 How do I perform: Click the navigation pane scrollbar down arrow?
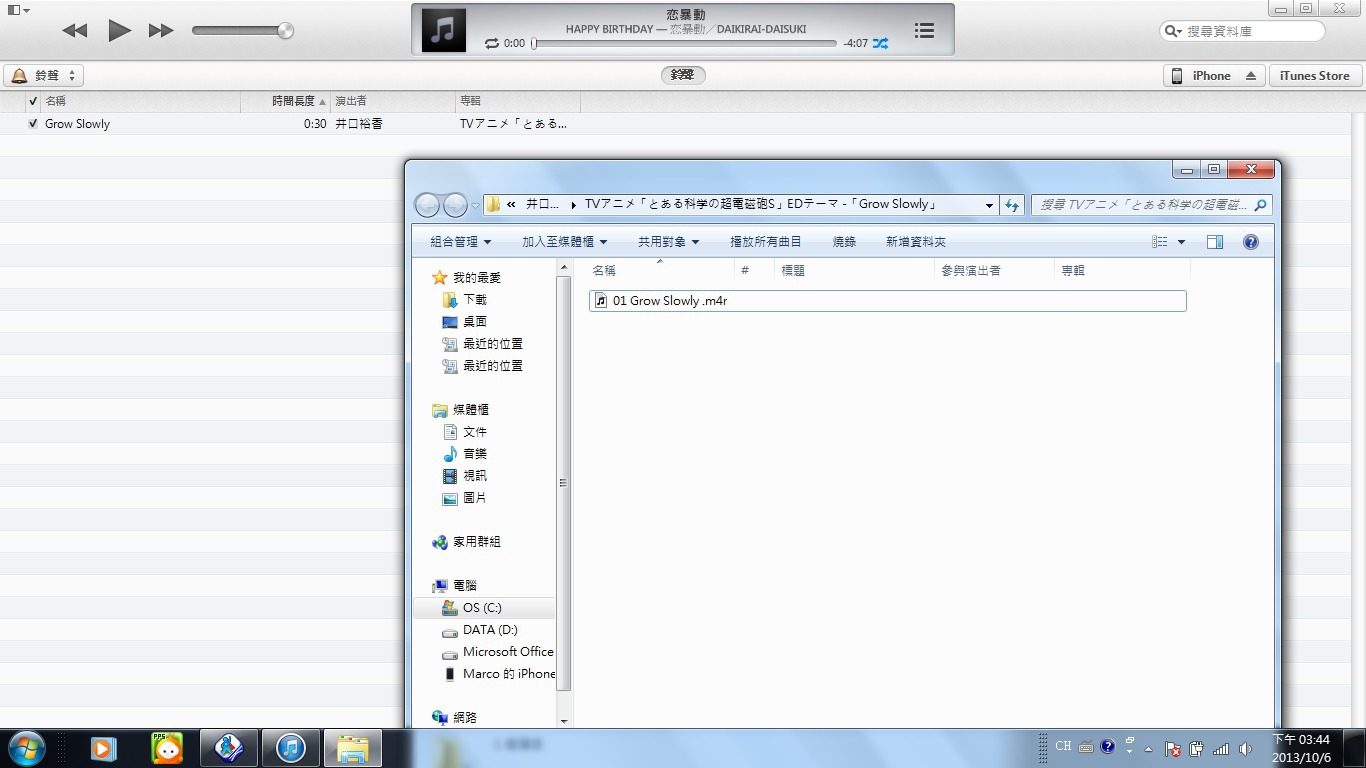click(x=564, y=721)
